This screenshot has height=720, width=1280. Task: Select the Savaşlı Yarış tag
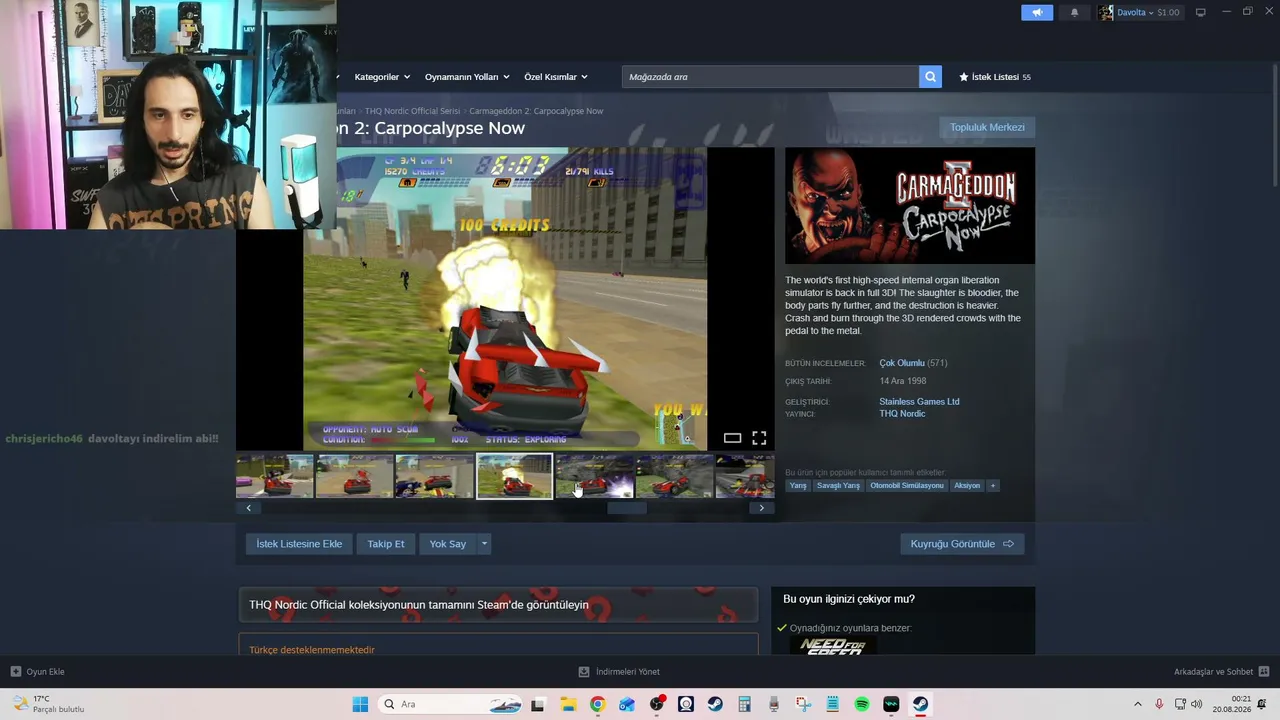[838, 486]
